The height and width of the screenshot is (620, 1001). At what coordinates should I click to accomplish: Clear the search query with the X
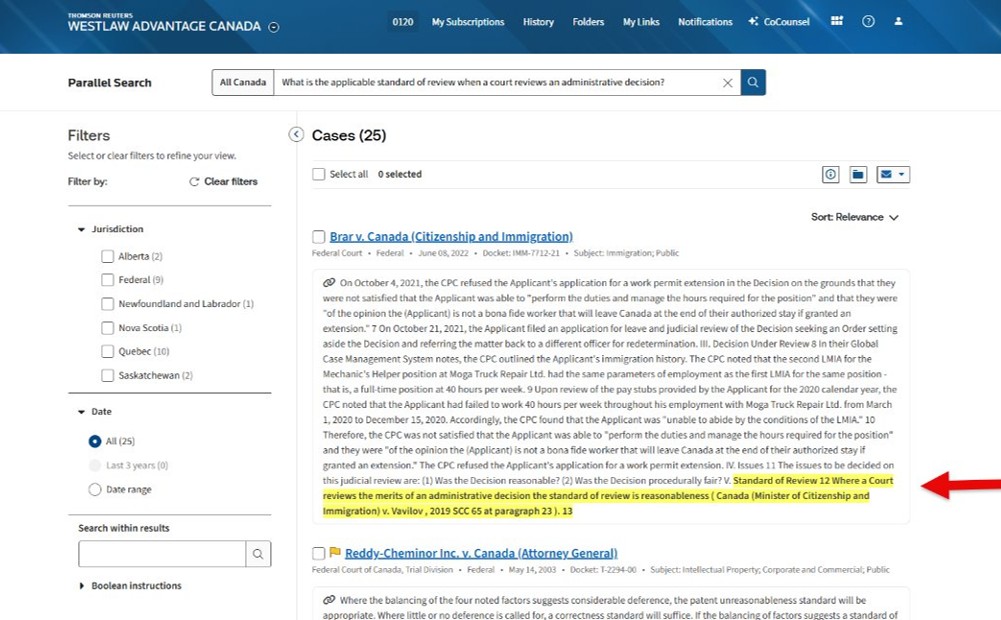(x=727, y=83)
